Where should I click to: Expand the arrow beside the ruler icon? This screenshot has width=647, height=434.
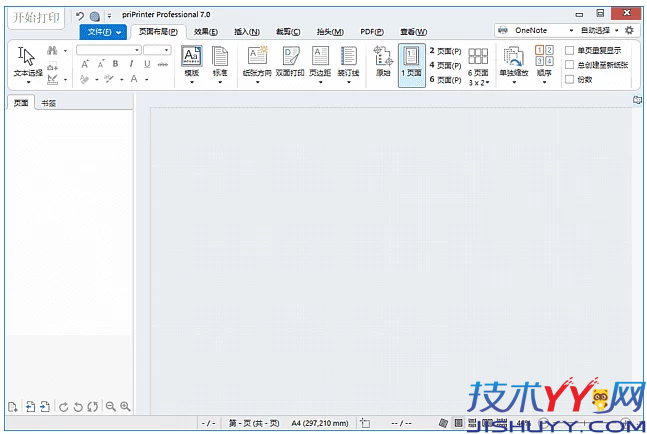(x=65, y=79)
